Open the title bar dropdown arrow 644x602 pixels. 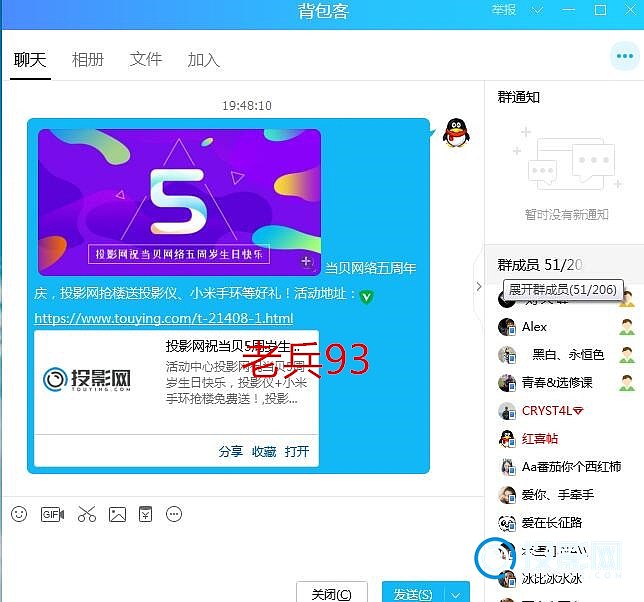pyautogui.click(x=537, y=10)
